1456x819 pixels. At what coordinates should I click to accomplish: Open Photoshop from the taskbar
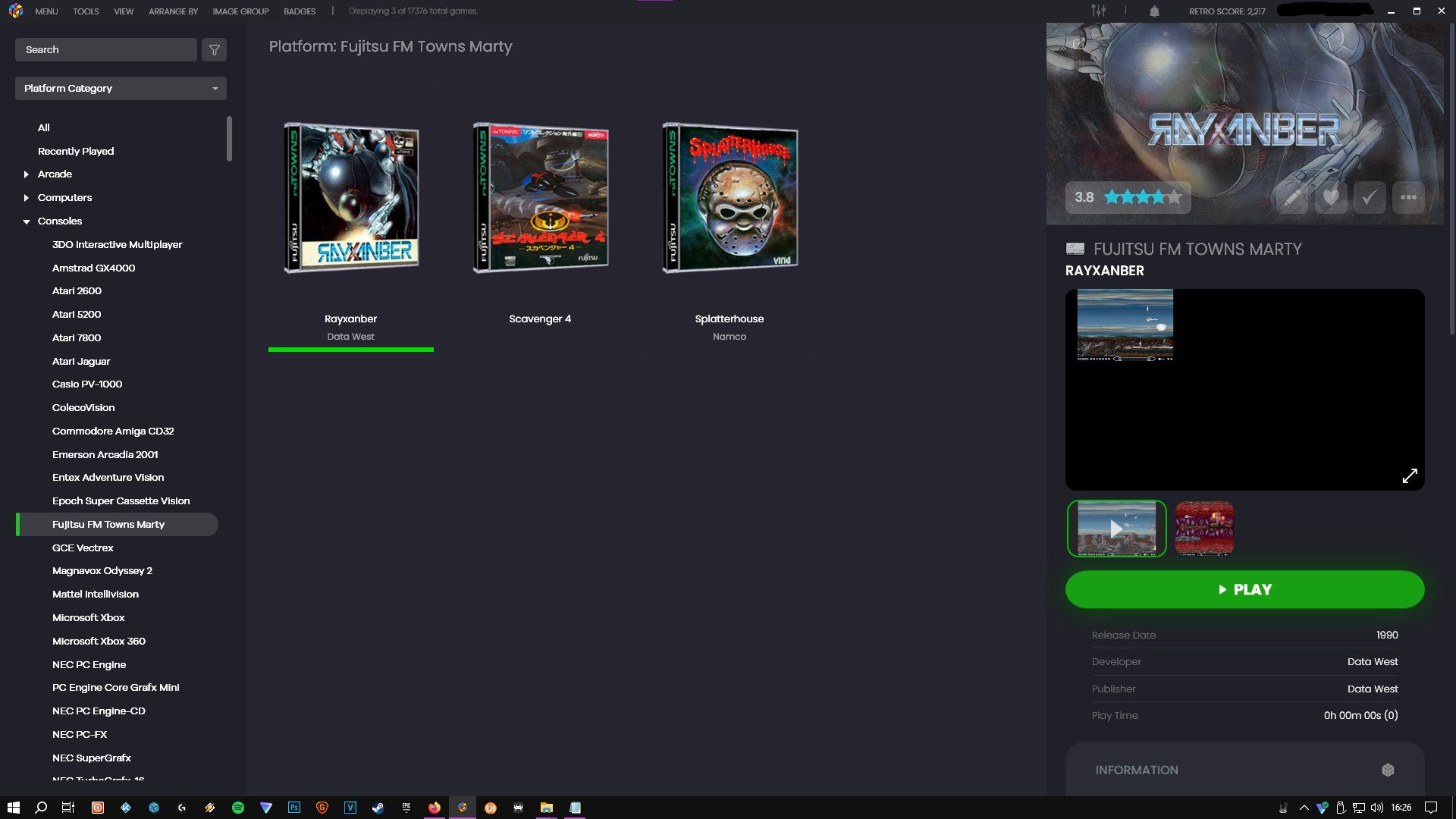(294, 808)
